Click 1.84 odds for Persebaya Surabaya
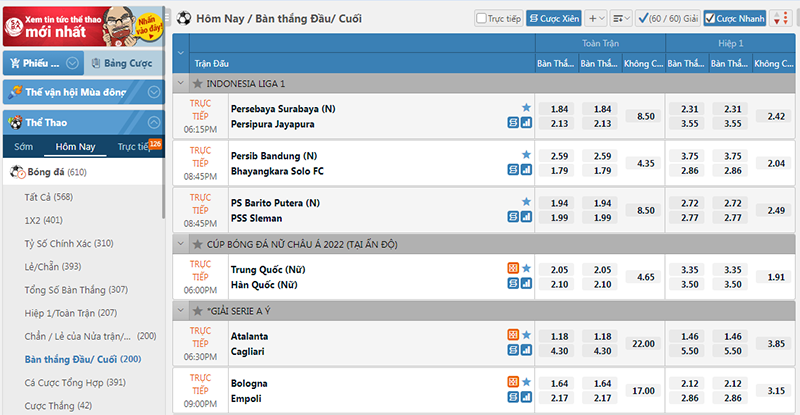The height and width of the screenshot is (415, 800). [x=560, y=108]
